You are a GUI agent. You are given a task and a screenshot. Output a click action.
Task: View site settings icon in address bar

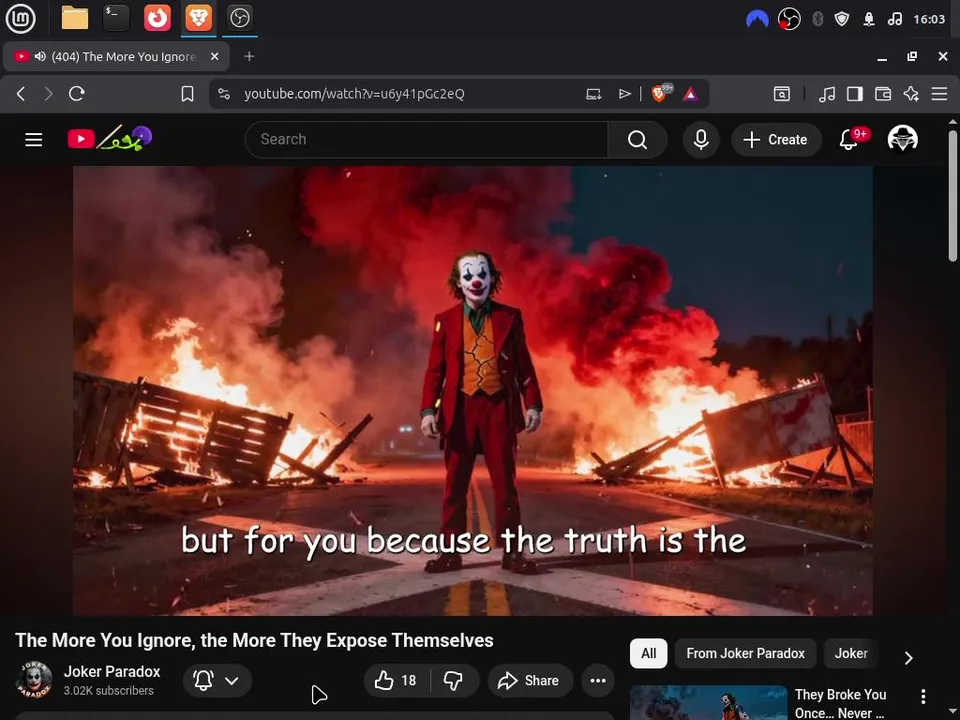[224, 94]
